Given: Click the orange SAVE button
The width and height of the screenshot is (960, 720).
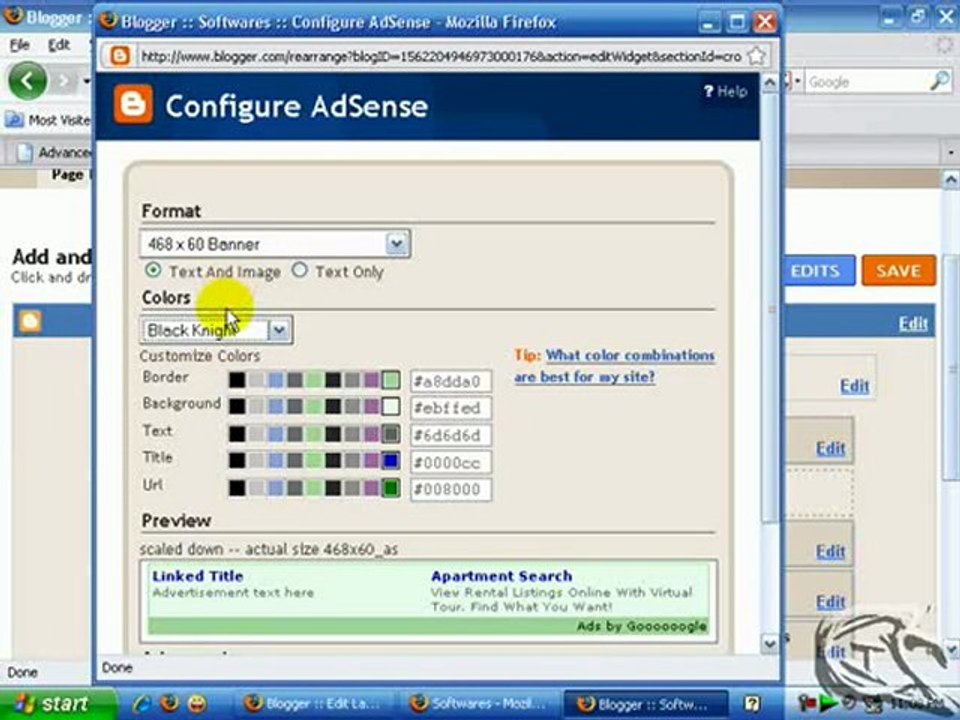Looking at the screenshot, I should (898, 271).
